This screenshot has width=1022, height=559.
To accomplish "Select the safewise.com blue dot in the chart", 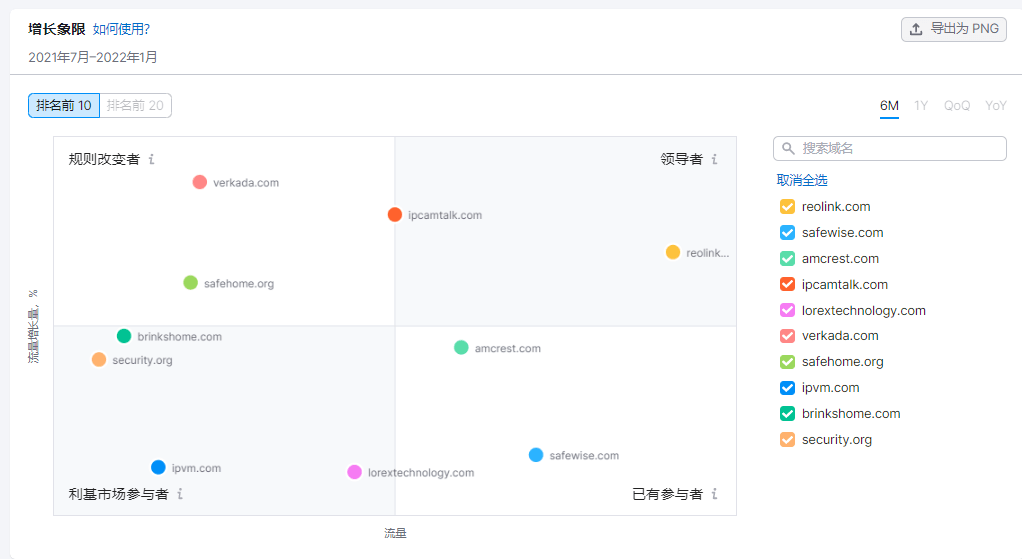I will [536, 455].
